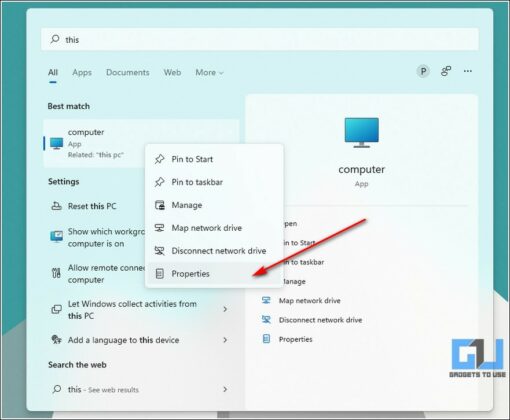Click the Settings section heading
This screenshot has width=510, height=420.
click(x=64, y=182)
